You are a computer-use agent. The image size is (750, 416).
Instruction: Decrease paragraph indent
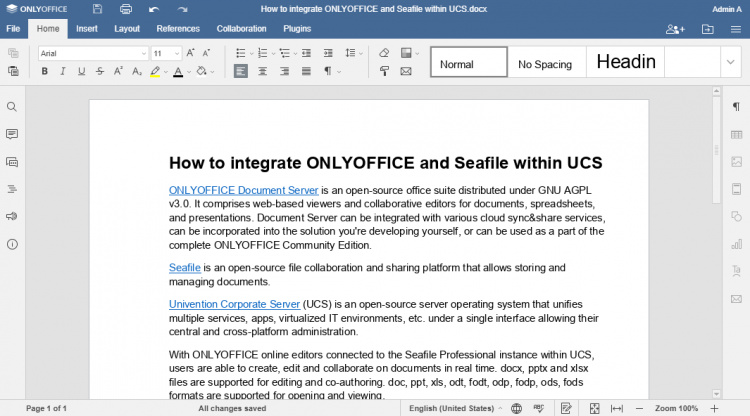point(307,53)
